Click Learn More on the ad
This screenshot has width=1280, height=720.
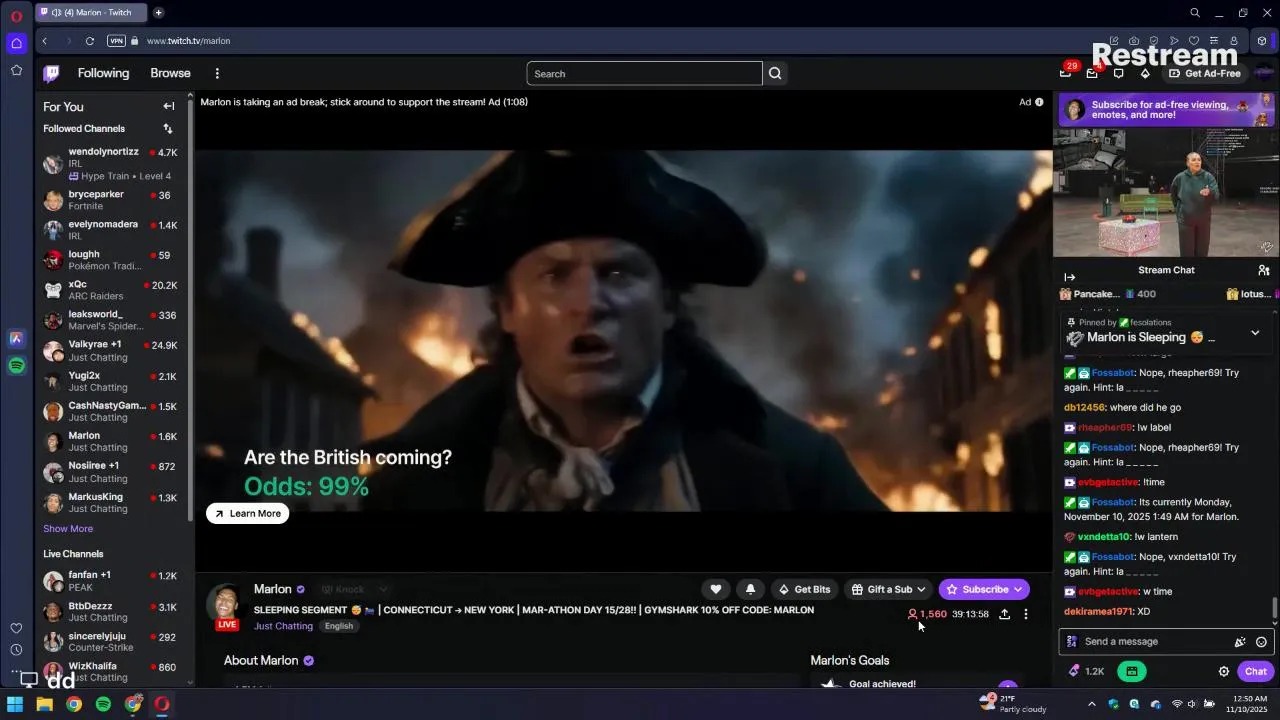click(248, 513)
